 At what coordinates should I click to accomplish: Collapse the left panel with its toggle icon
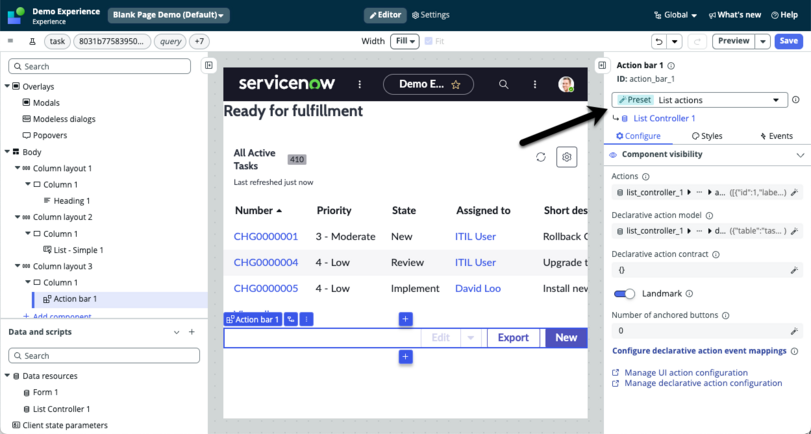coord(208,65)
